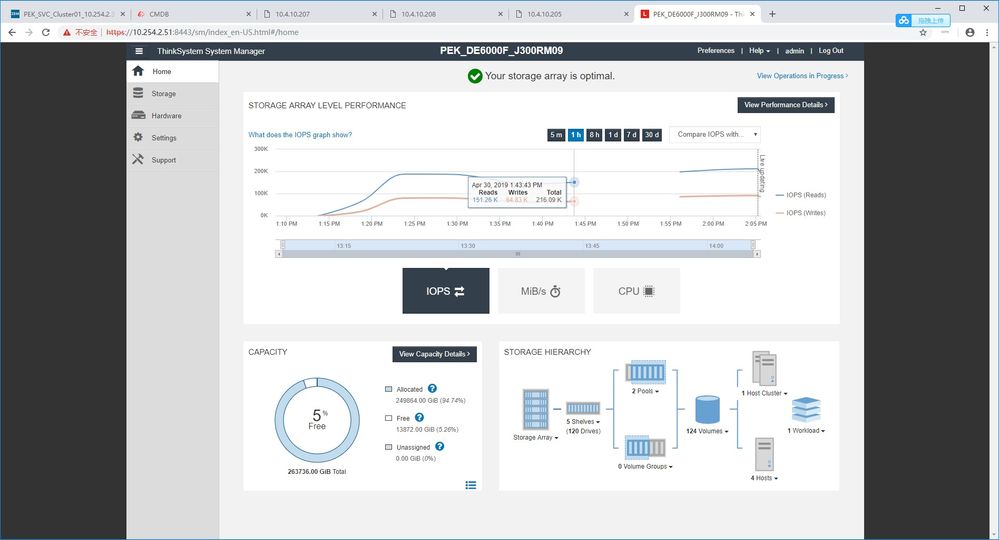Open Storage in the sidebar
Screen dimensions: 999x540
(163, 94)
